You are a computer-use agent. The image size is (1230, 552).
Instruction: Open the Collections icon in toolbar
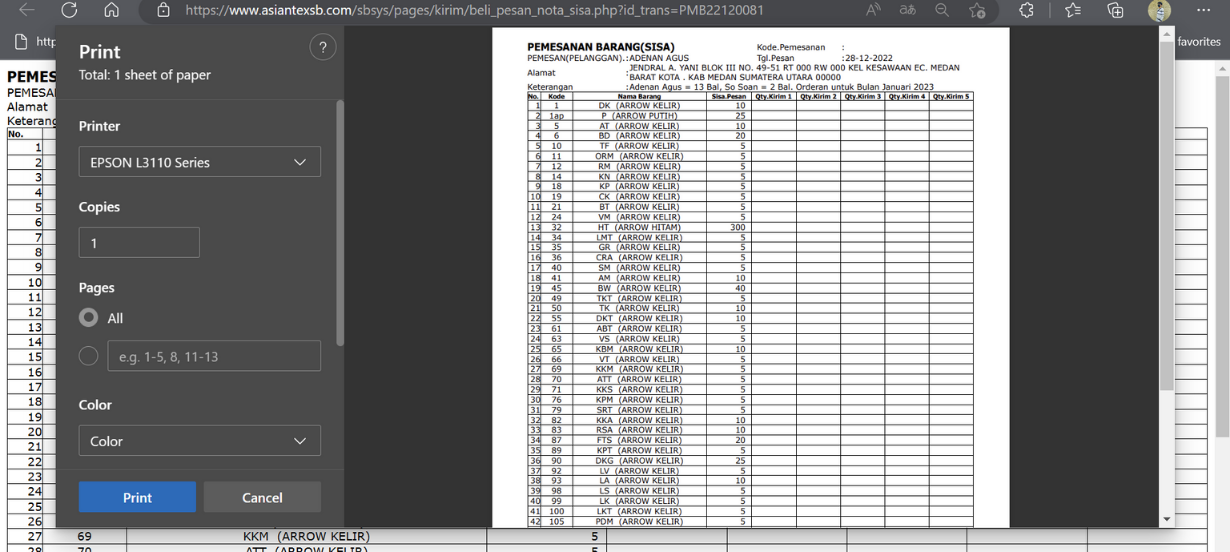1115,10
